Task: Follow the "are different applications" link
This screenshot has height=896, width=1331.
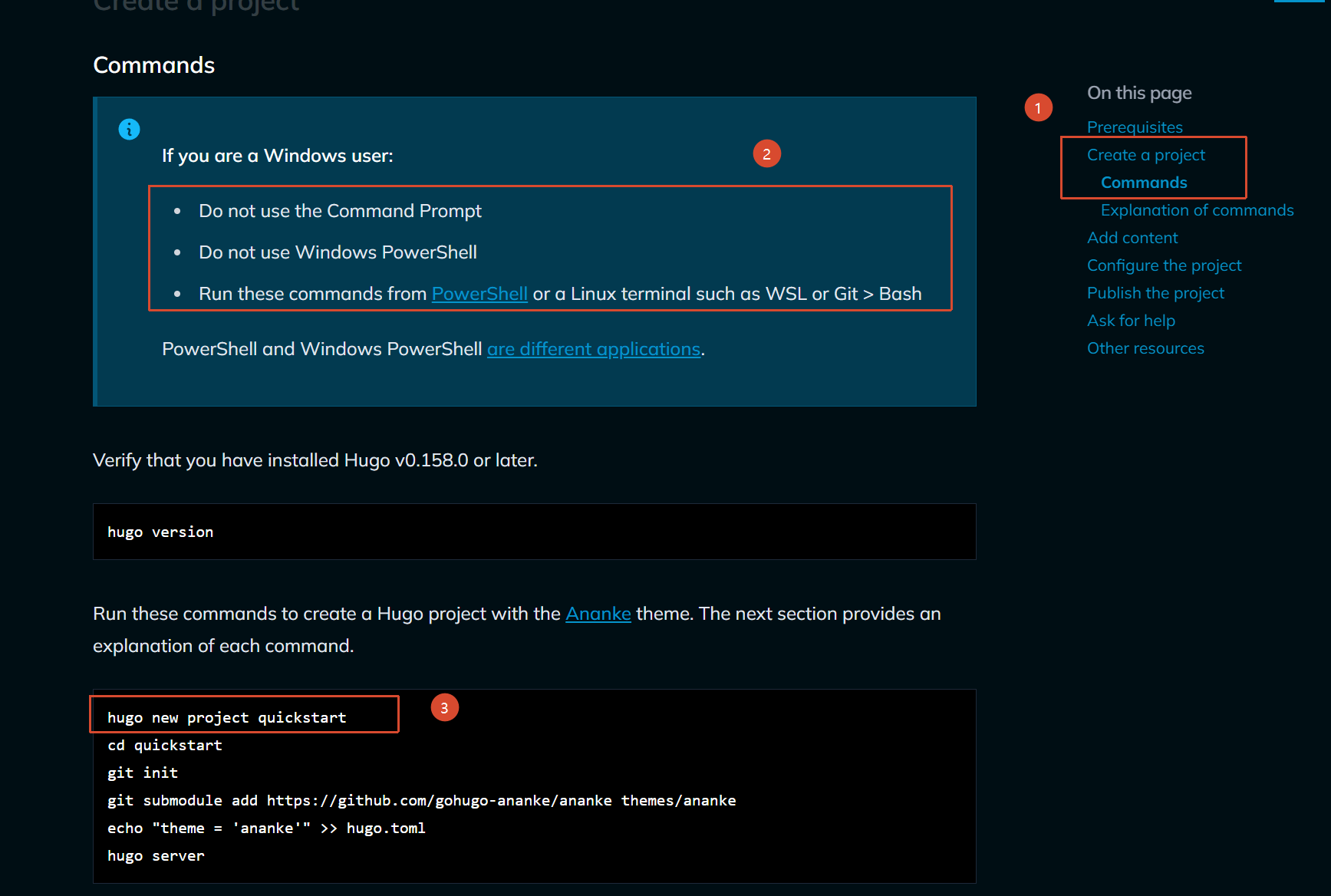Action: [x=594, y=349]
